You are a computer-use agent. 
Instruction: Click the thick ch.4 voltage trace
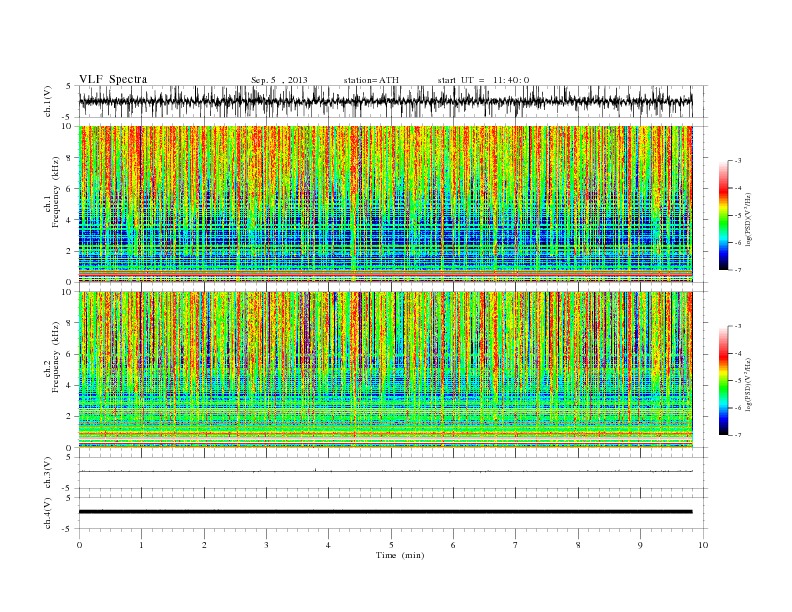click(385, 512)
